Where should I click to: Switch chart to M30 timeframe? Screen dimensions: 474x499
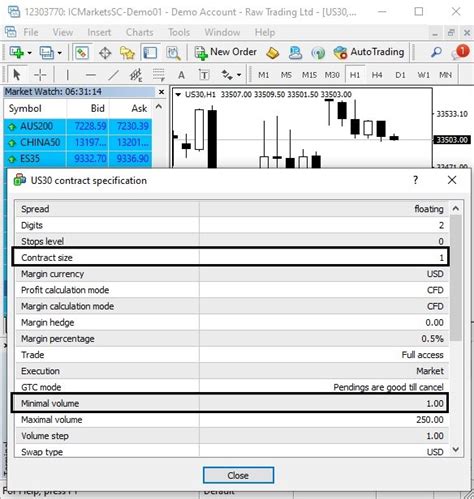point(332,75)
